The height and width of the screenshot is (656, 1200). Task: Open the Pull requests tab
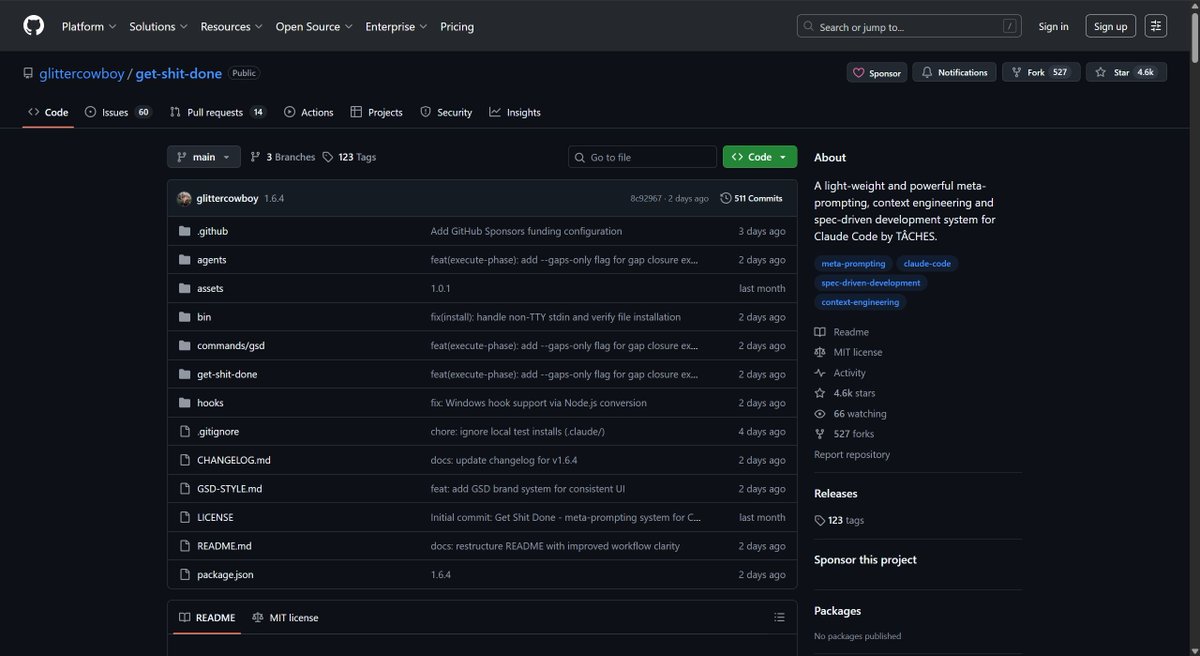pyautogui.click(x=218, y=113)
